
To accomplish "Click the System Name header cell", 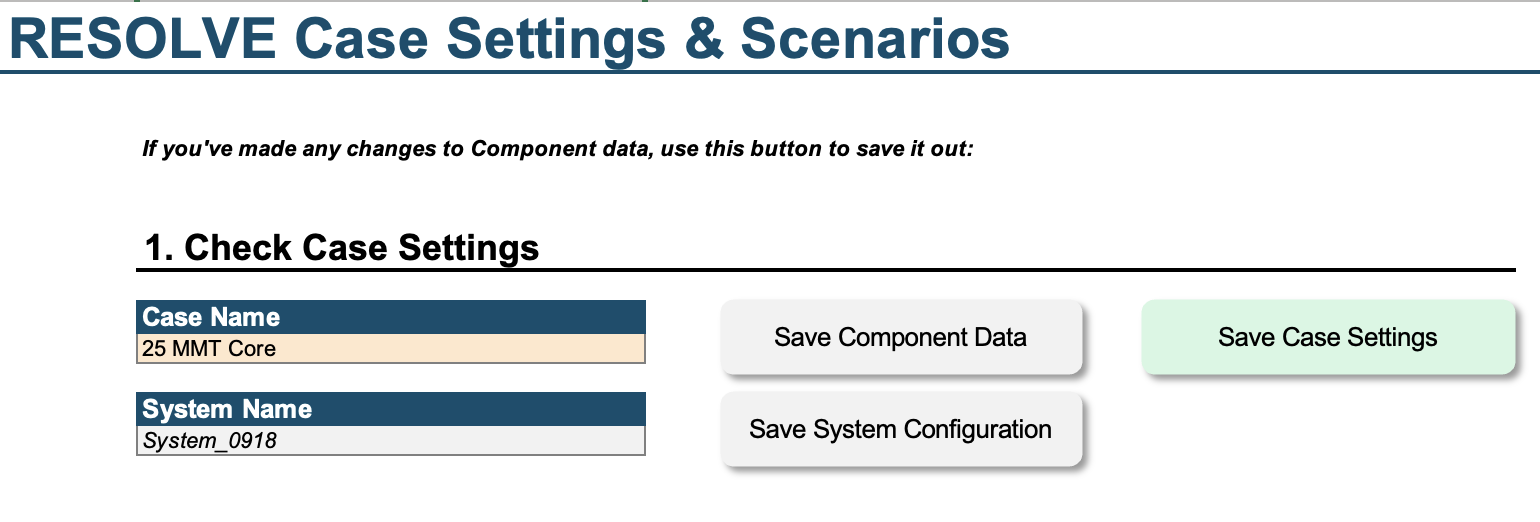I will coord(391,409).
